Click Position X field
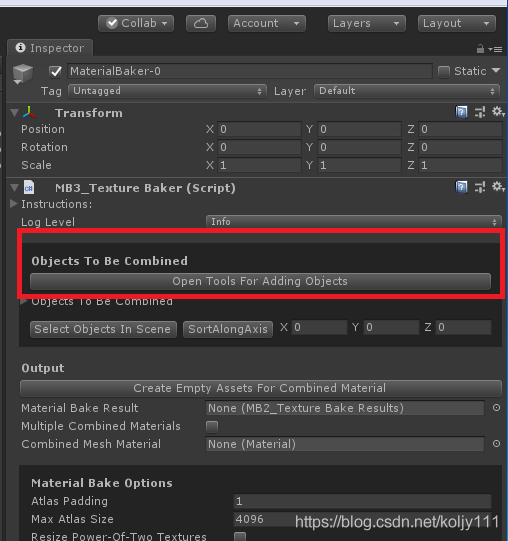Image resolution: width=508 pixels, height=541 pixels. [259, 129]
